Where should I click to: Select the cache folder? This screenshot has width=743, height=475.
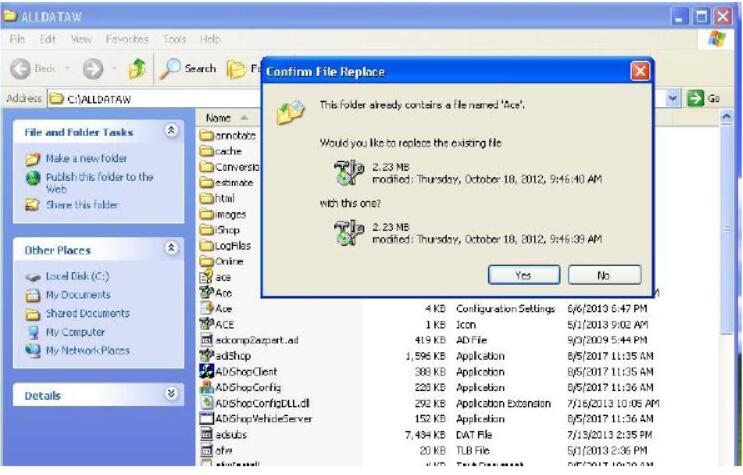point(221,151)
